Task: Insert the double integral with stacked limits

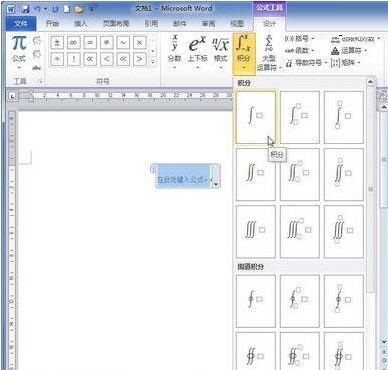Action: pos(344,174)
